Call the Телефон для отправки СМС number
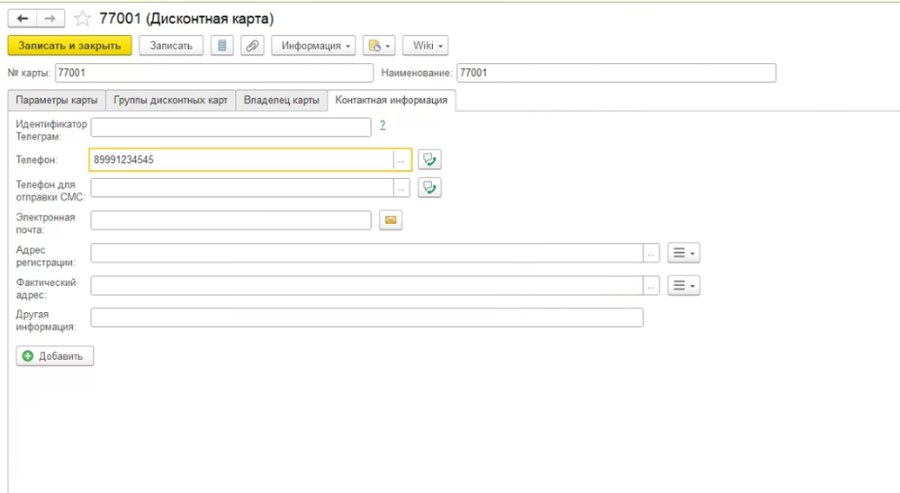Screen dimensions: 900x493 click(x=429, y=188)
